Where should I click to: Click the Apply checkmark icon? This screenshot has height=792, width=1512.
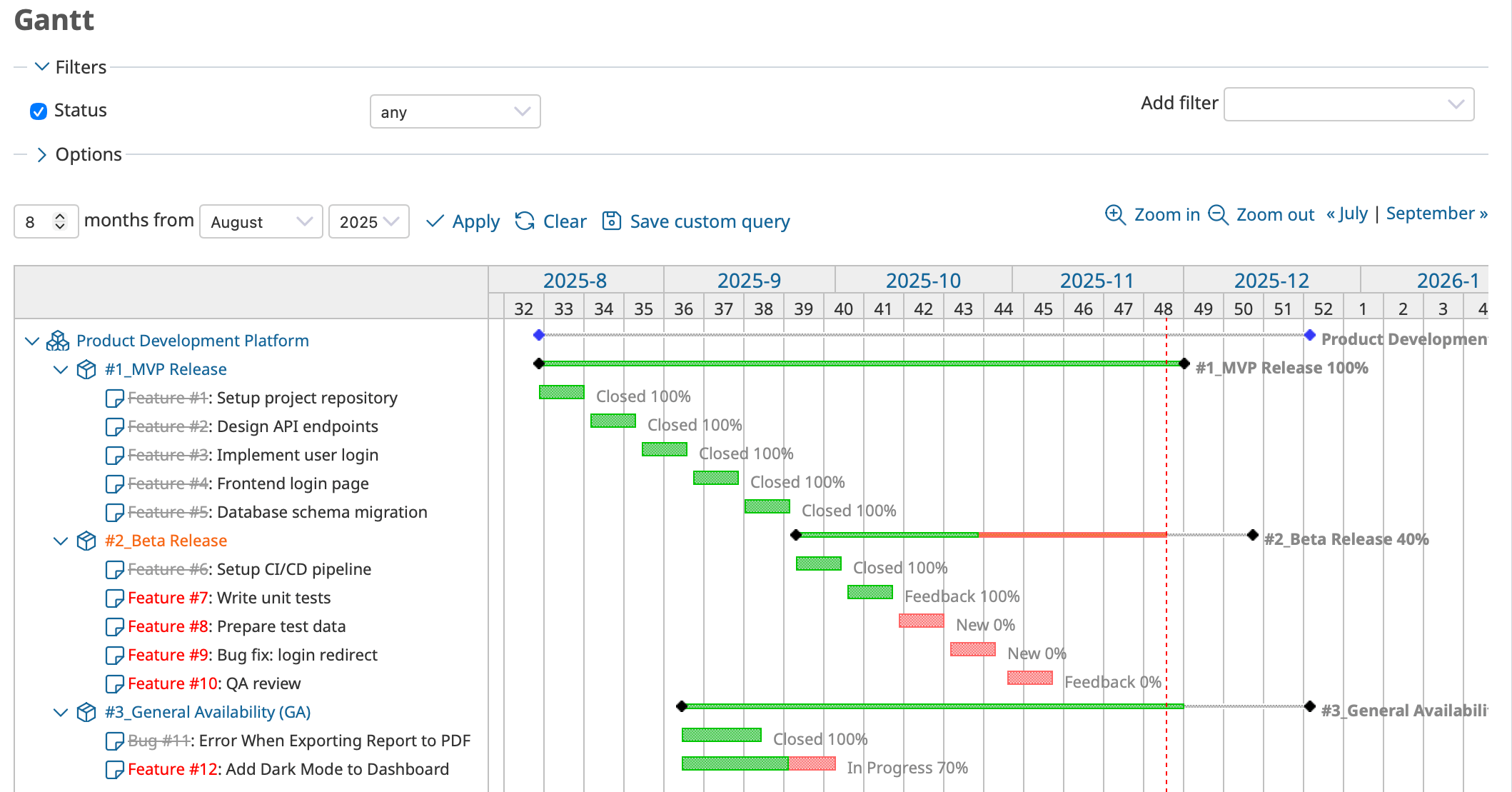pyautogui.click(x=435, y=221)
